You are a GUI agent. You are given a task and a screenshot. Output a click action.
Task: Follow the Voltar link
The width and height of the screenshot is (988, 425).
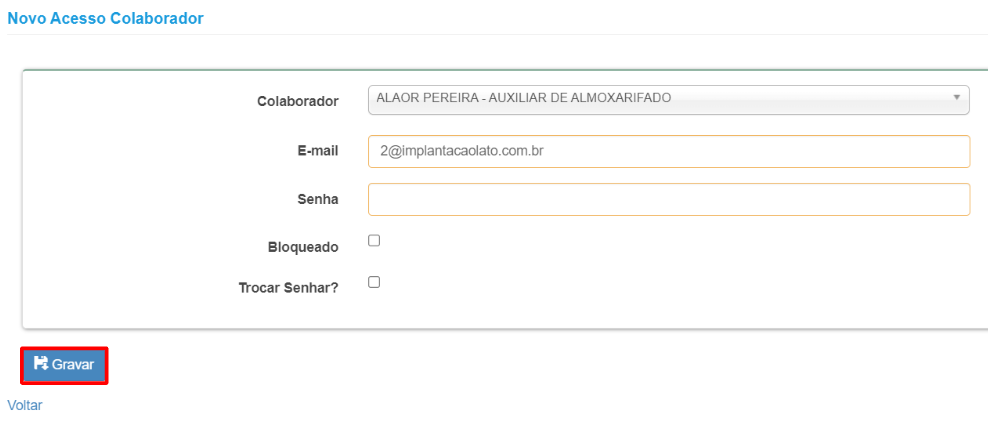point(25,405)
